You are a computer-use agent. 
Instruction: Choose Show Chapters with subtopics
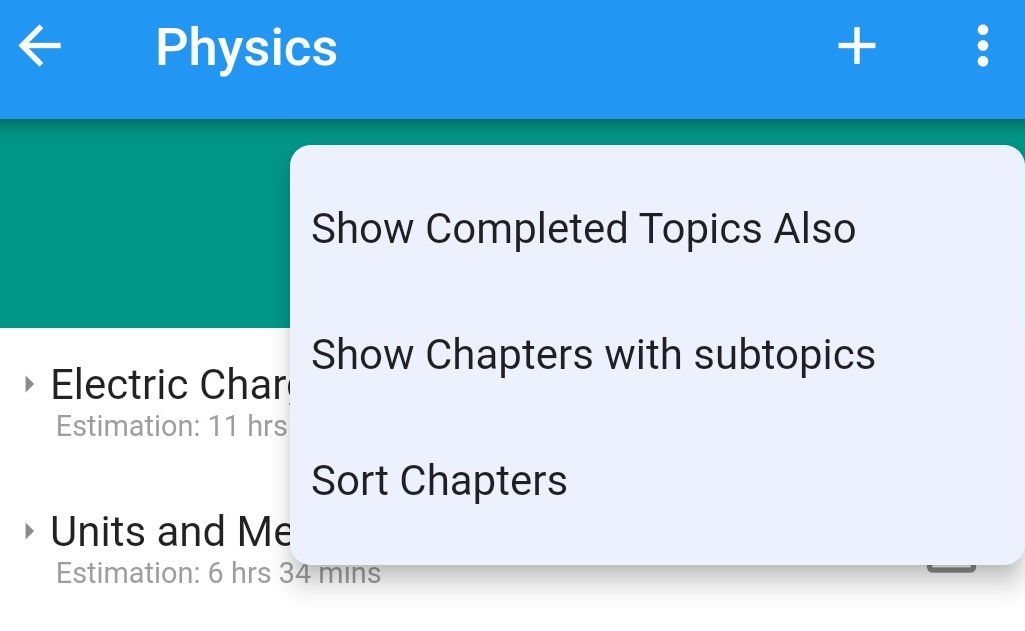(x=593, y=355)
